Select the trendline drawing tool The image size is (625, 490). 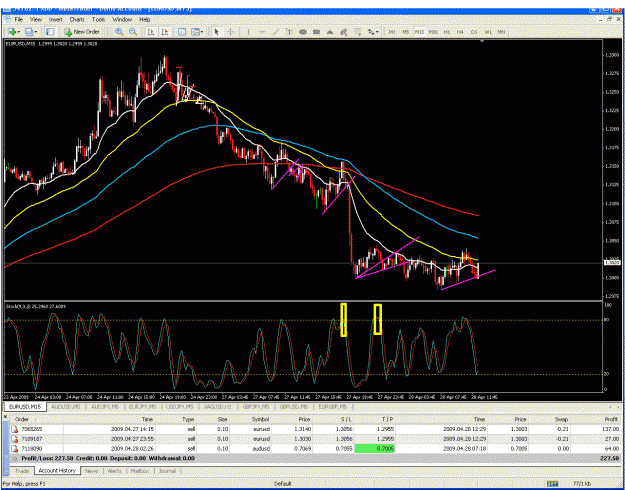[275, 32]
